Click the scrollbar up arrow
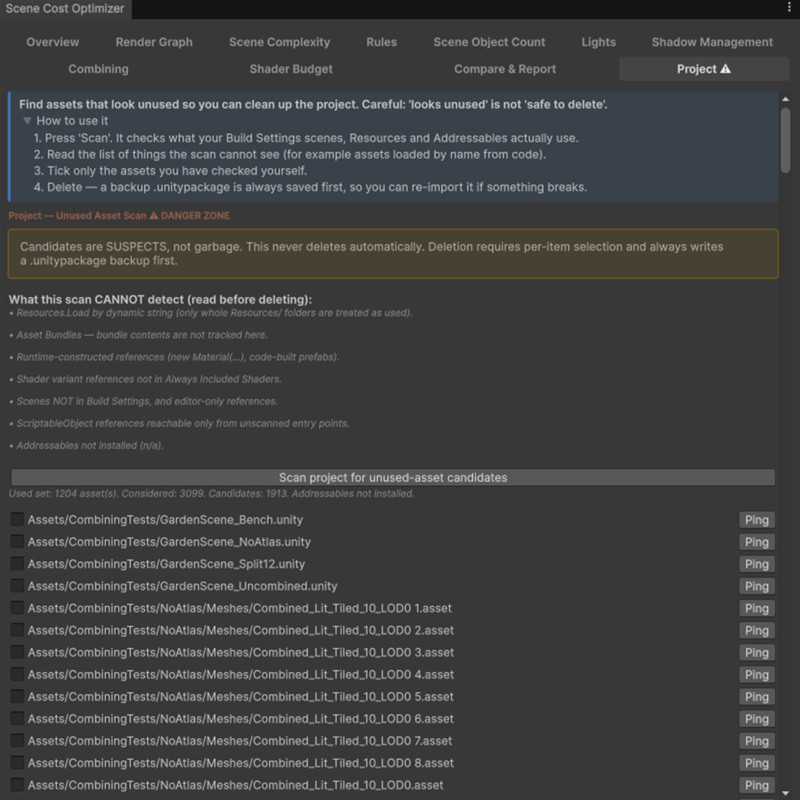800x800 pixels. [786, 99]
